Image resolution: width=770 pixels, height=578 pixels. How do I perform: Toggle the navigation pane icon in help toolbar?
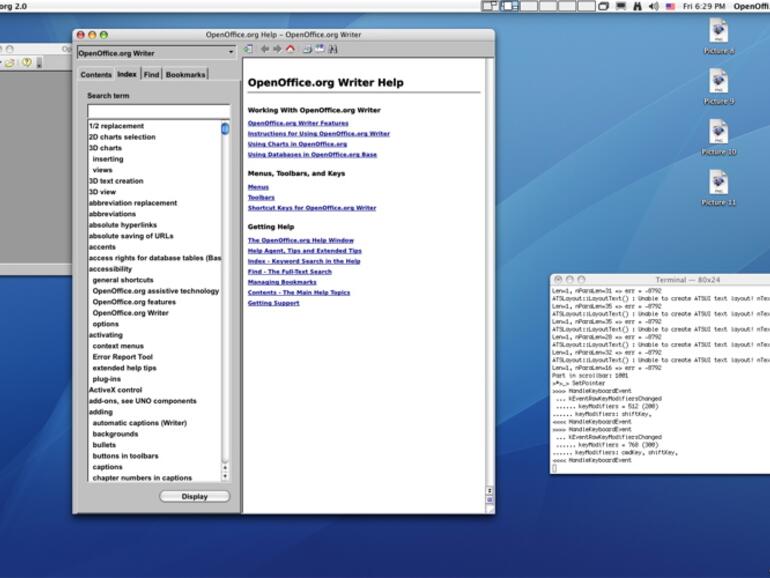pos(249,49)
